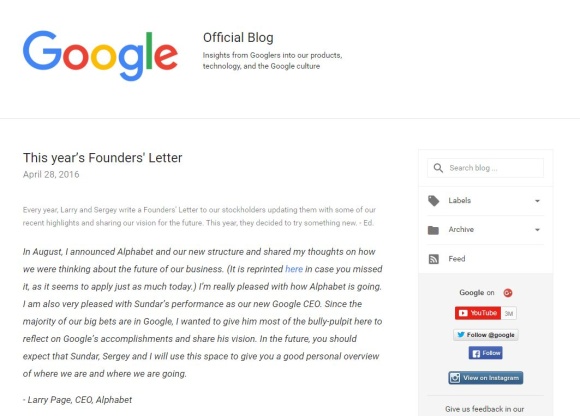
Task: Follow @google on Twitter
Action: pyautogui.click(x=486, y=335)
